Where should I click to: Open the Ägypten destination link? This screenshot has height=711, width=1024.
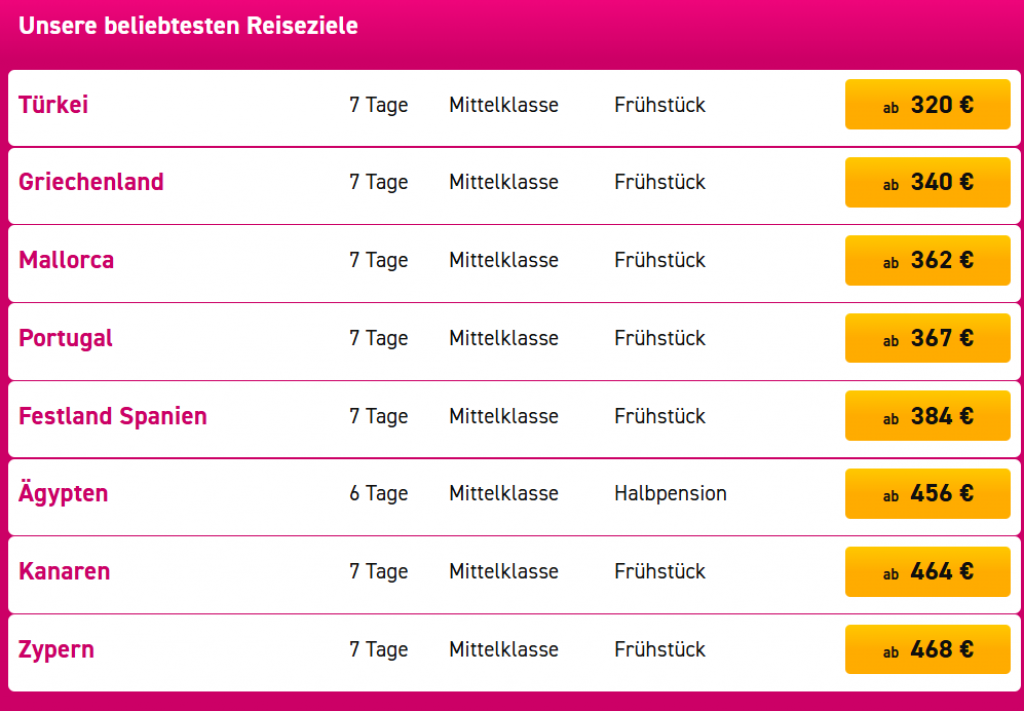click(63, 493)
